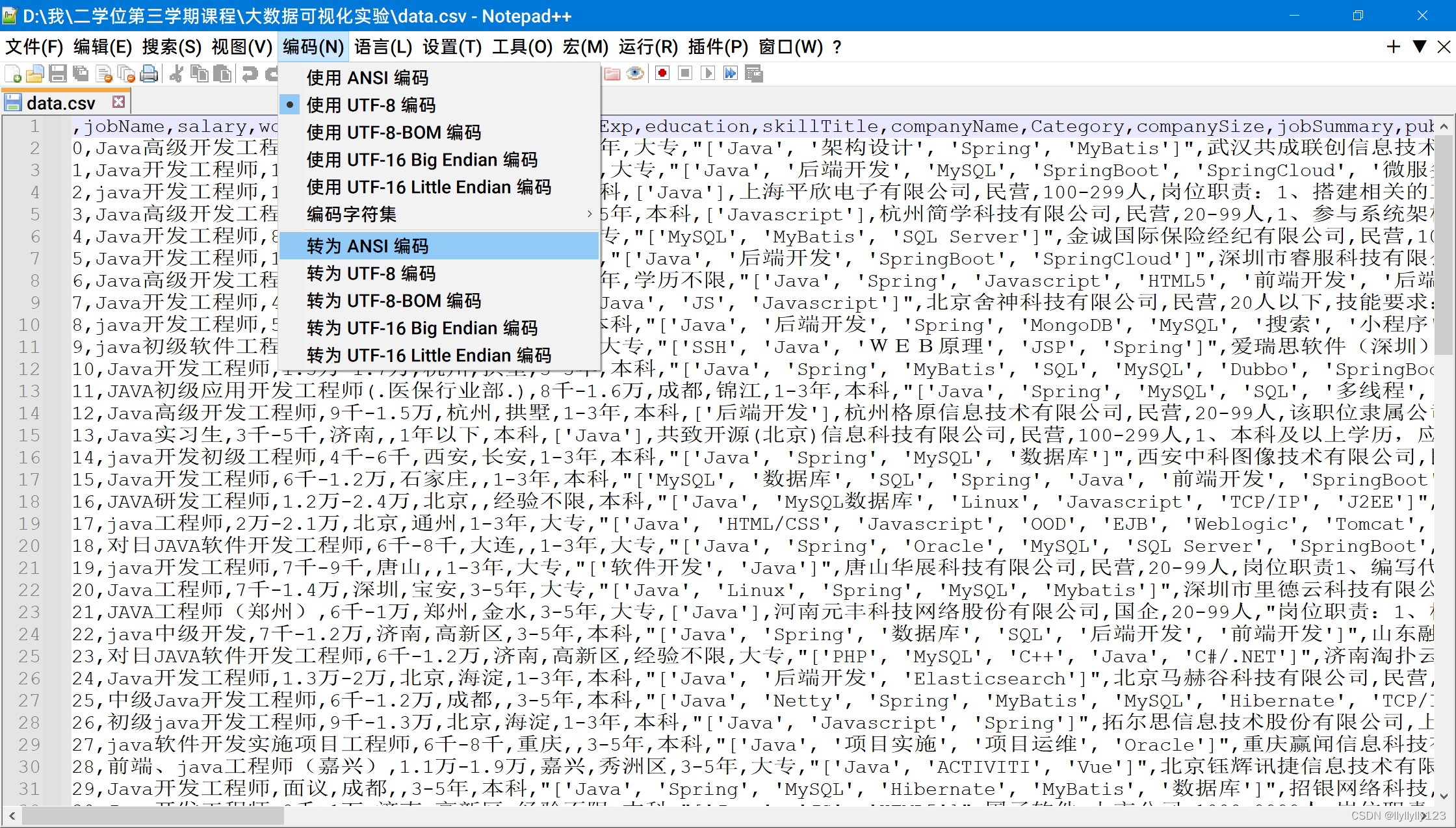Open the document list dropdown arrow
This screenshot has width=1456, height=828.
point(1419,46)
